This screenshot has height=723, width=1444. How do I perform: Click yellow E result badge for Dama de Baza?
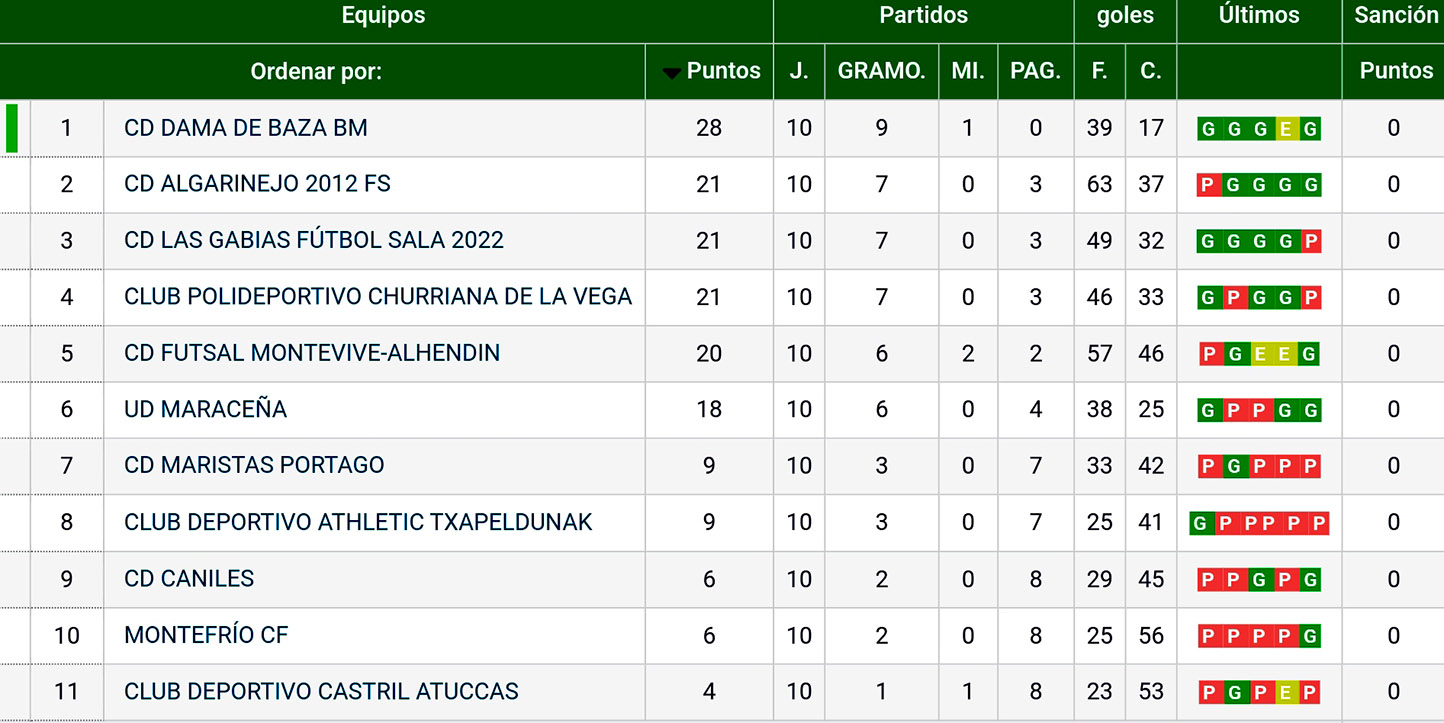pyautogui.click(x=1286, y=129)
